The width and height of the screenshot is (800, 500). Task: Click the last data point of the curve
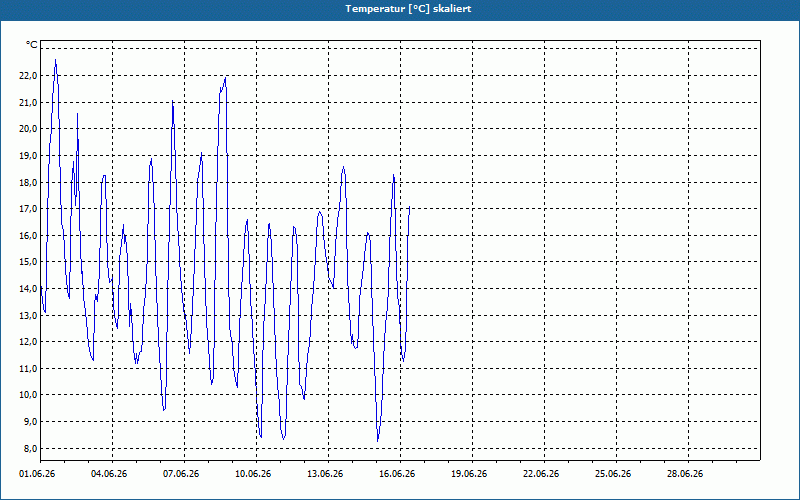410,207
